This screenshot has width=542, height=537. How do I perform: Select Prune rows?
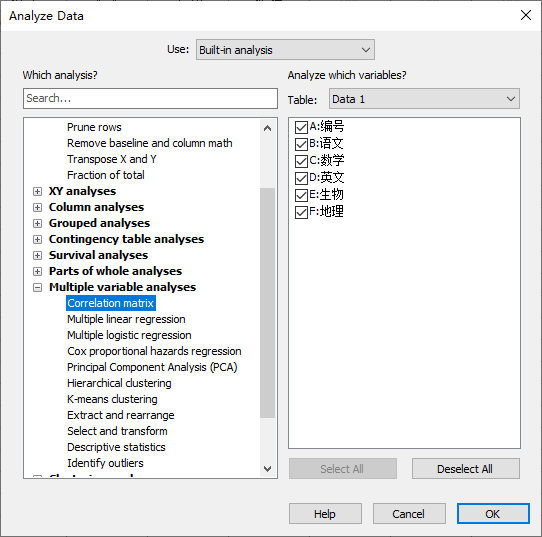94,127
